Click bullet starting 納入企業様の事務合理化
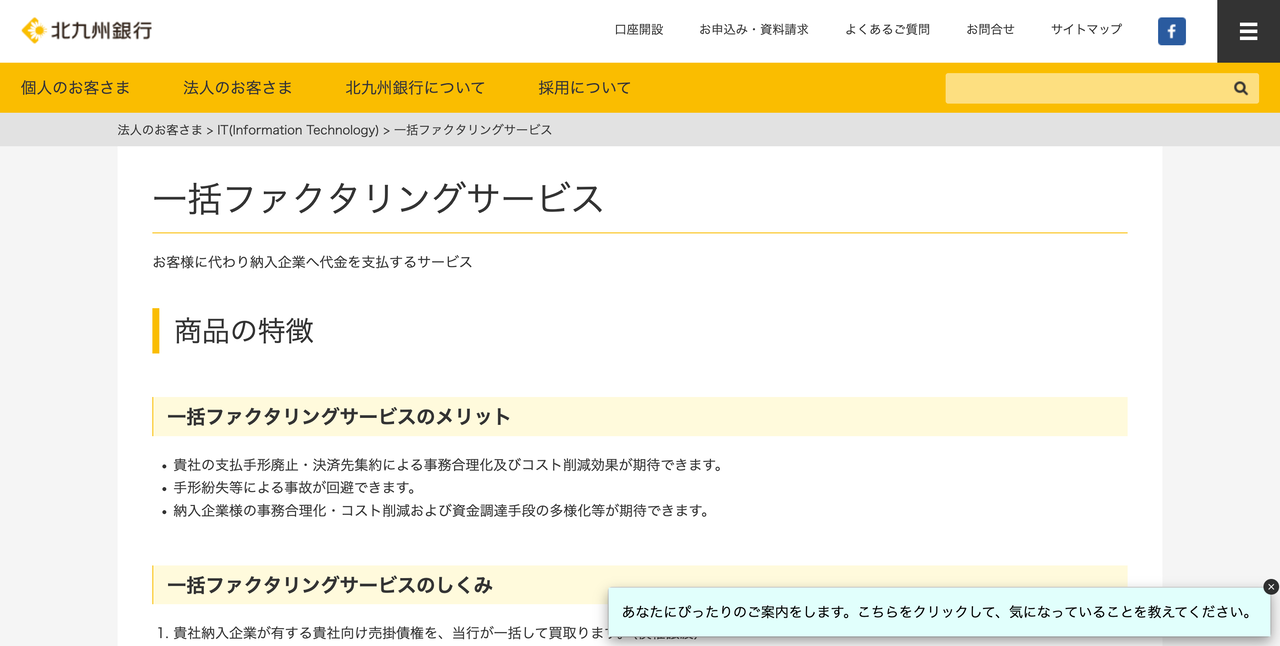 pos(441,511)
